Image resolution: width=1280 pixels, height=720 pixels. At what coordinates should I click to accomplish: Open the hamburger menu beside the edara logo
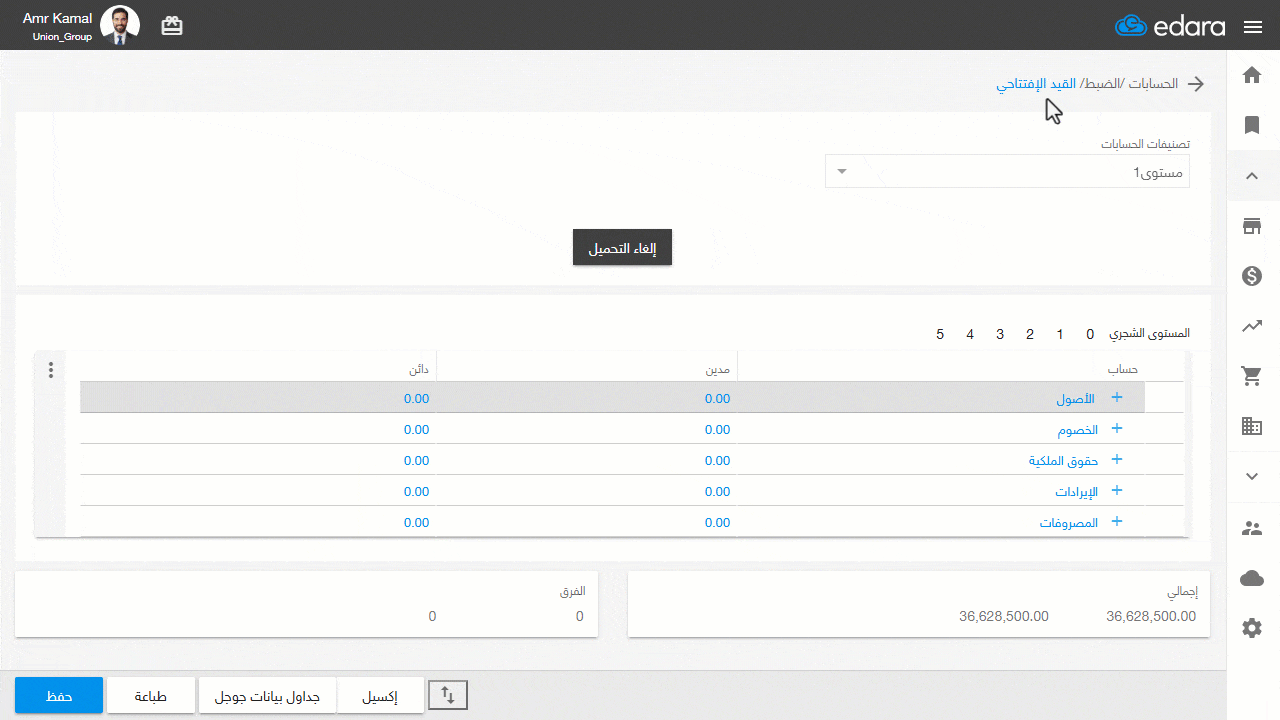coord(1253,27)
